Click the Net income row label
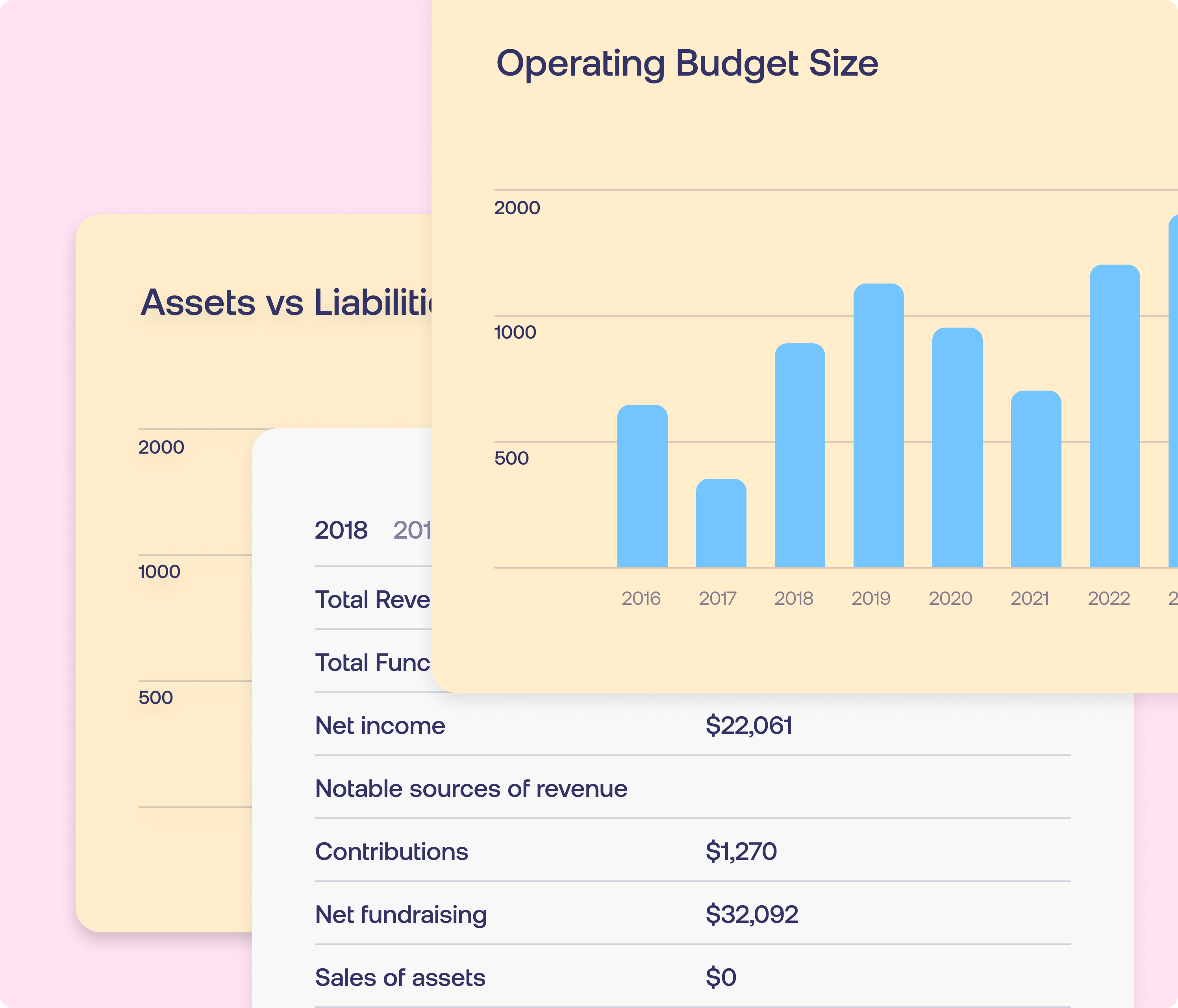Image resolution: width=1178 pixels, height=1008 pixels. 380,726
